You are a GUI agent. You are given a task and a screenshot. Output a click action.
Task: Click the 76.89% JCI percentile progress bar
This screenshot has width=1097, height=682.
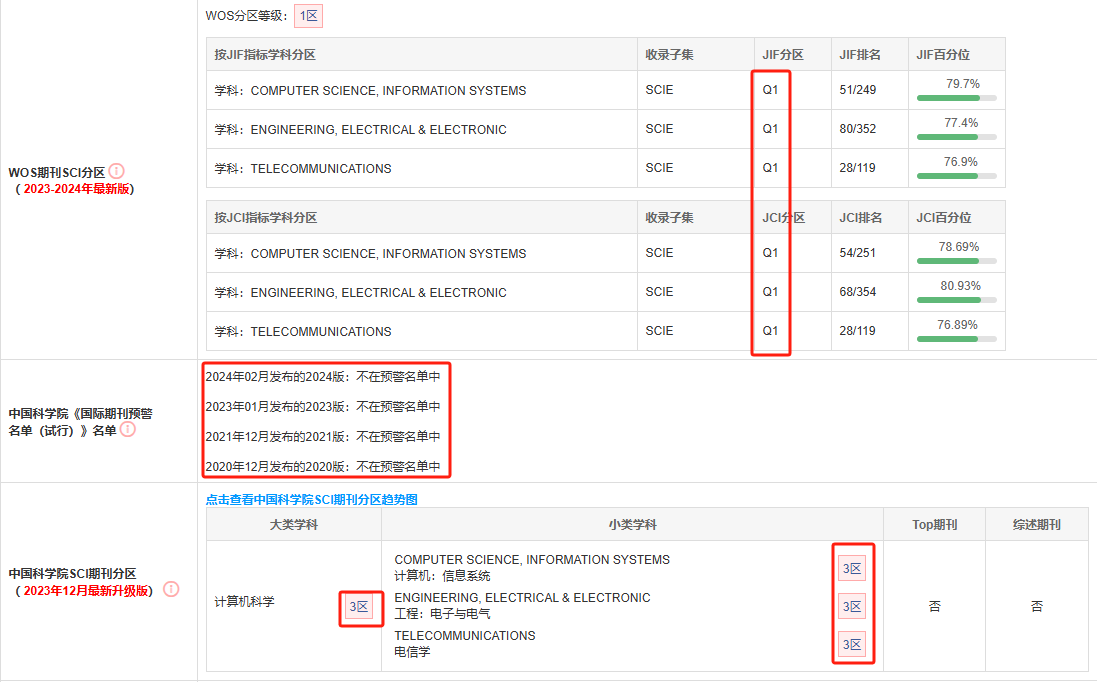click(x=956, y=339)
